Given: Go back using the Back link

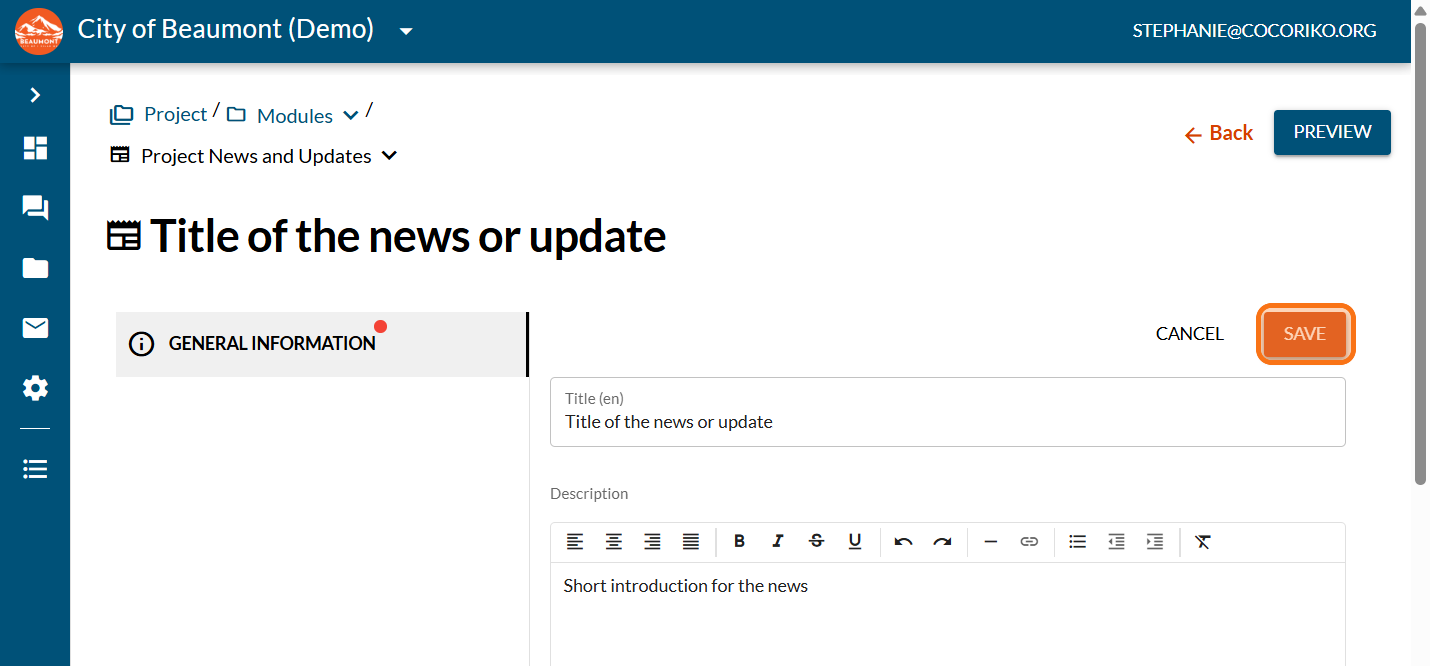Looking at the screenshot, I should tap(1218, 133).
